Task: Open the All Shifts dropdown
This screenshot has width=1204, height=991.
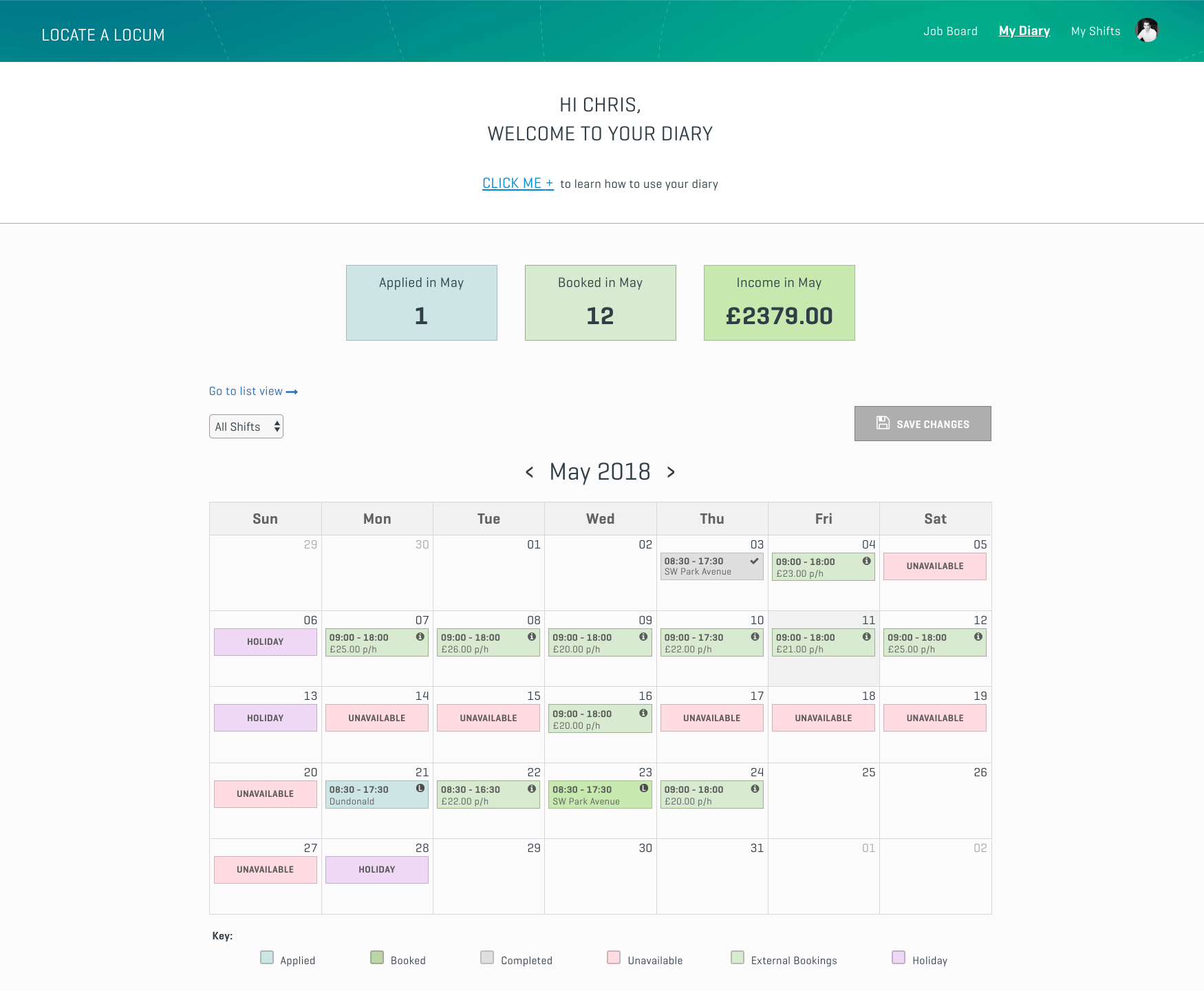Action: pyautogui.click(x=246, y=427)
